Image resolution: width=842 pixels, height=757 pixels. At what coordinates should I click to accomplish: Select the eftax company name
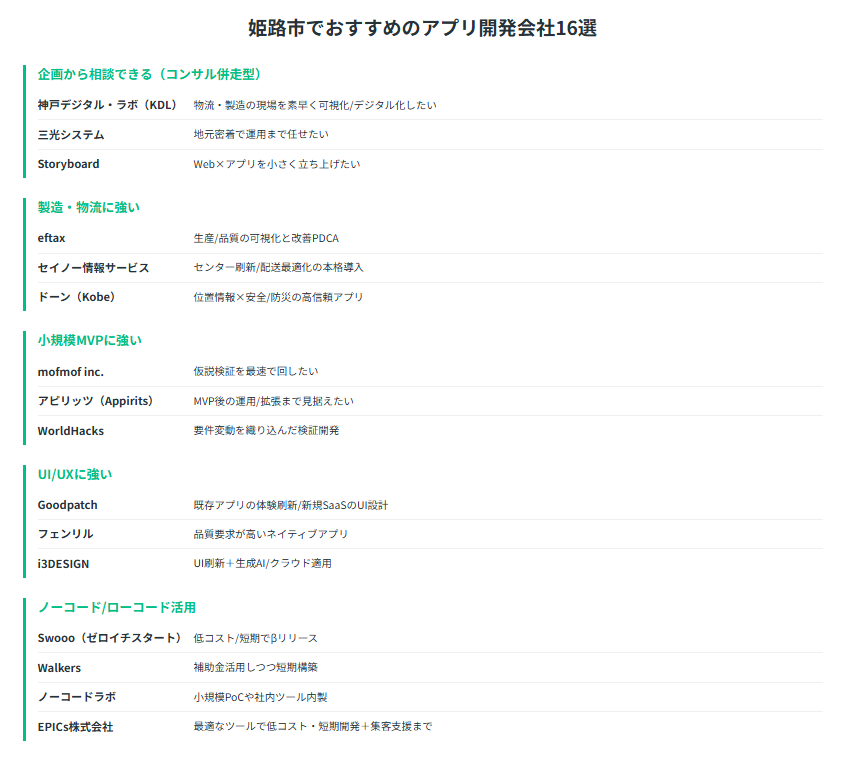click(x=51, y=238)
